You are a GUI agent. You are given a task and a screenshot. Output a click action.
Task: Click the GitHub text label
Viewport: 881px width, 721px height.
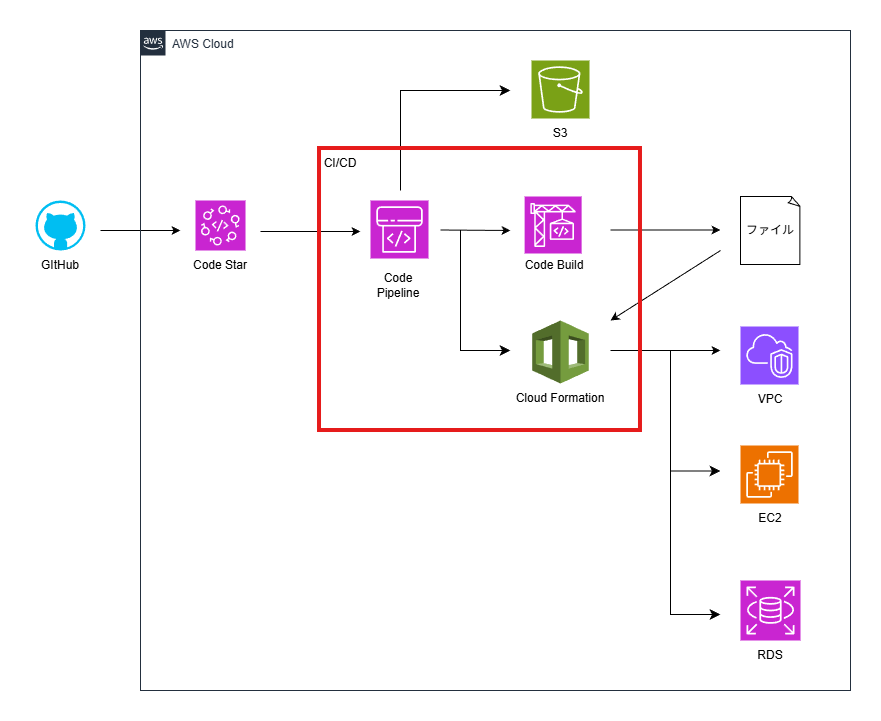61,266
